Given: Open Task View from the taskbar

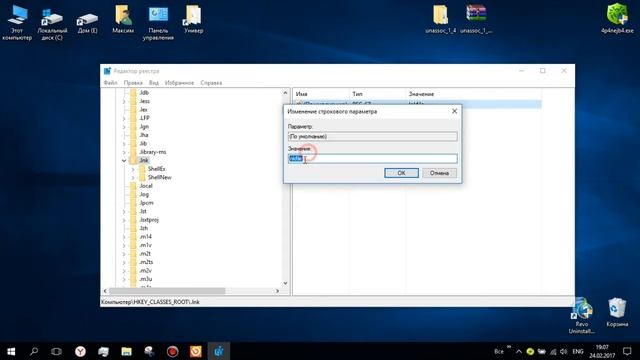Looking at the screenshot, I should (x=56, y=351).
